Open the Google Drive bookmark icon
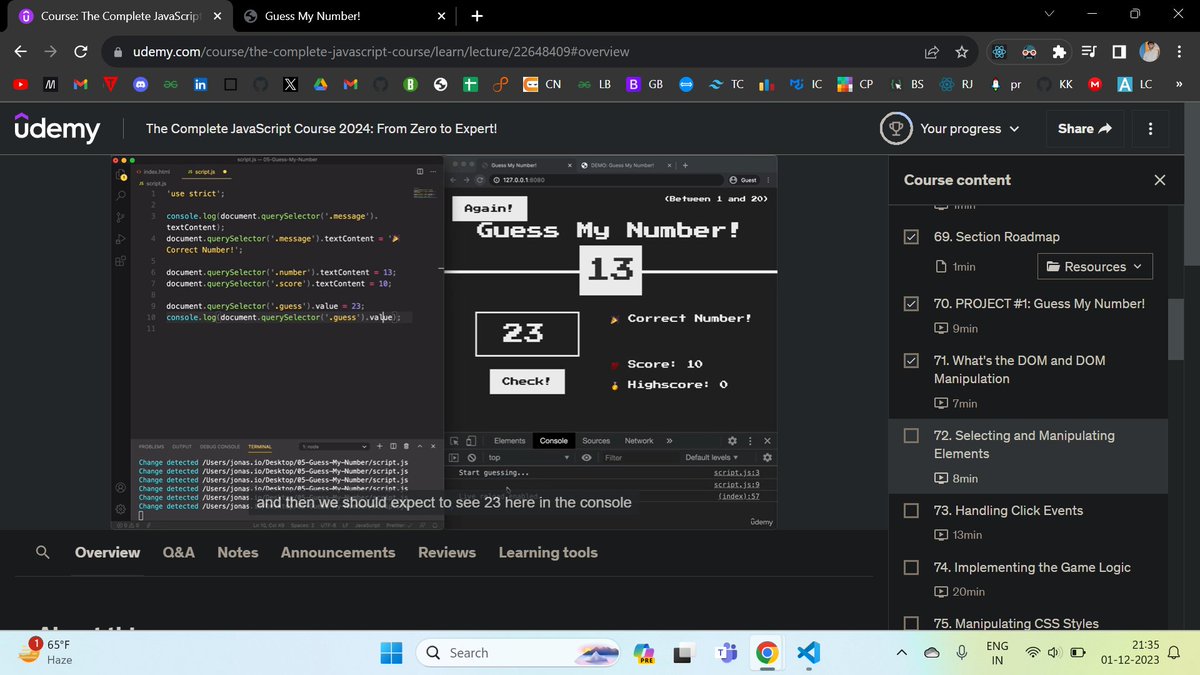1200x675 pixels. pos(321,85)
